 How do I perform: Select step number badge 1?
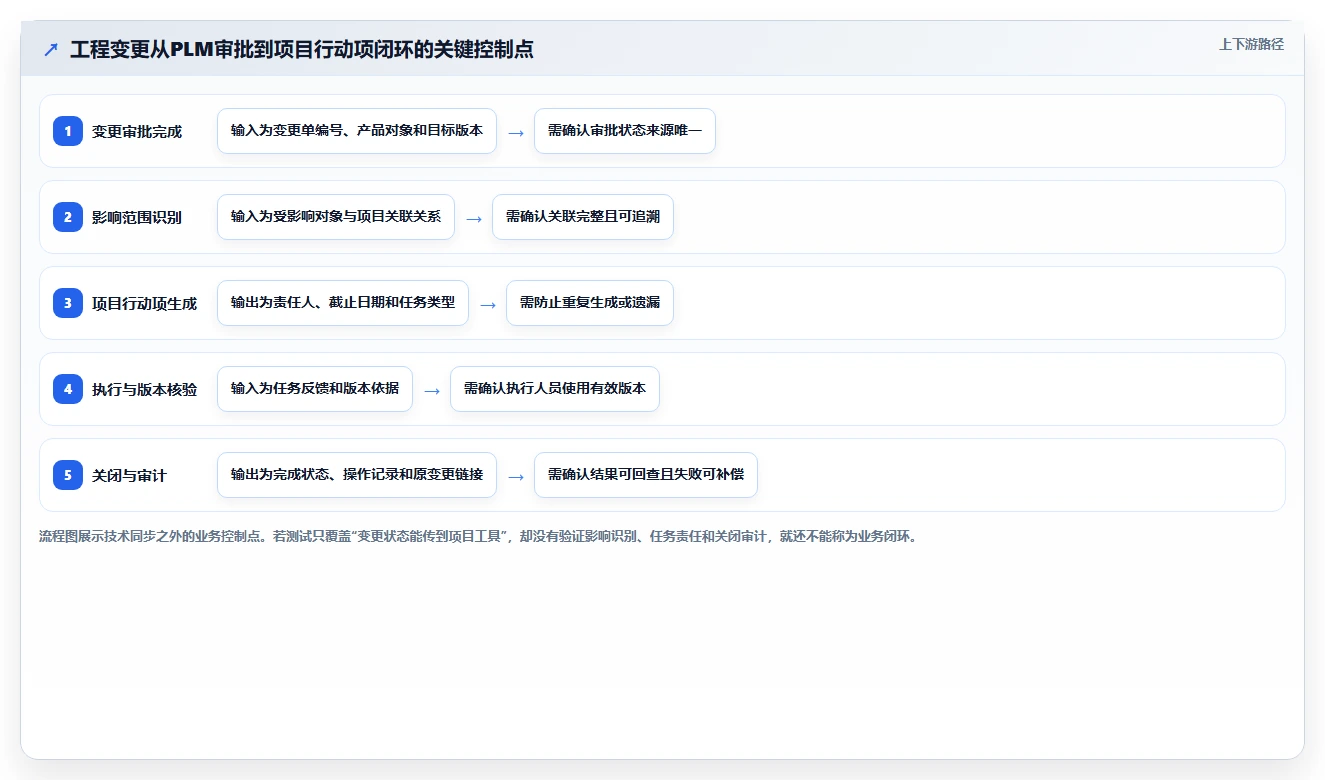pos(68,131)
